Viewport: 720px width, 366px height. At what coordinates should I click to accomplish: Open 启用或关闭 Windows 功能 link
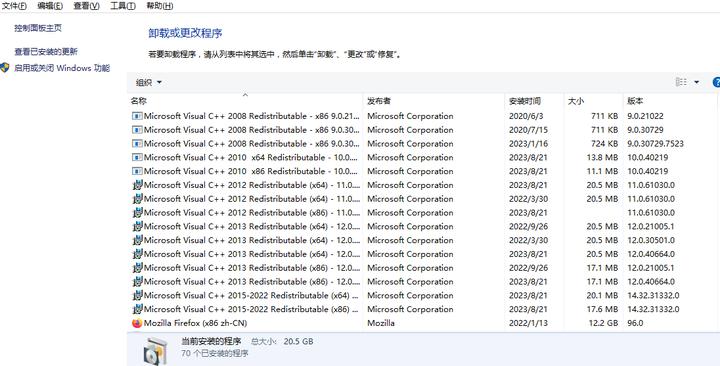pos(62,68)
